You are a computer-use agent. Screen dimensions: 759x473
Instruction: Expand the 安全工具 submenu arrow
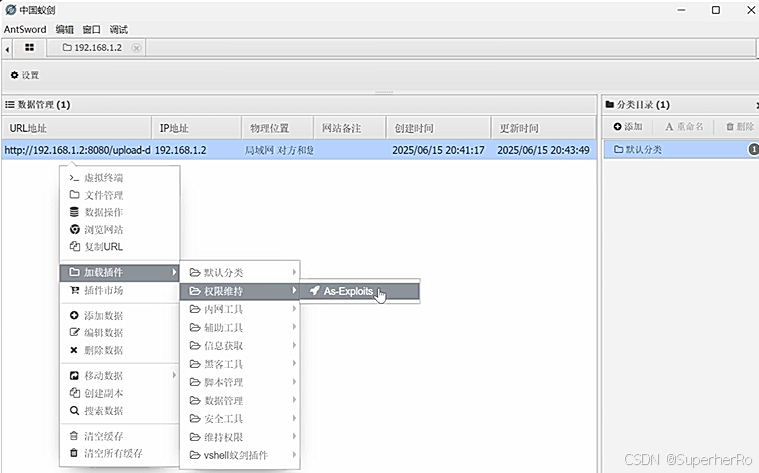(294, 418)
